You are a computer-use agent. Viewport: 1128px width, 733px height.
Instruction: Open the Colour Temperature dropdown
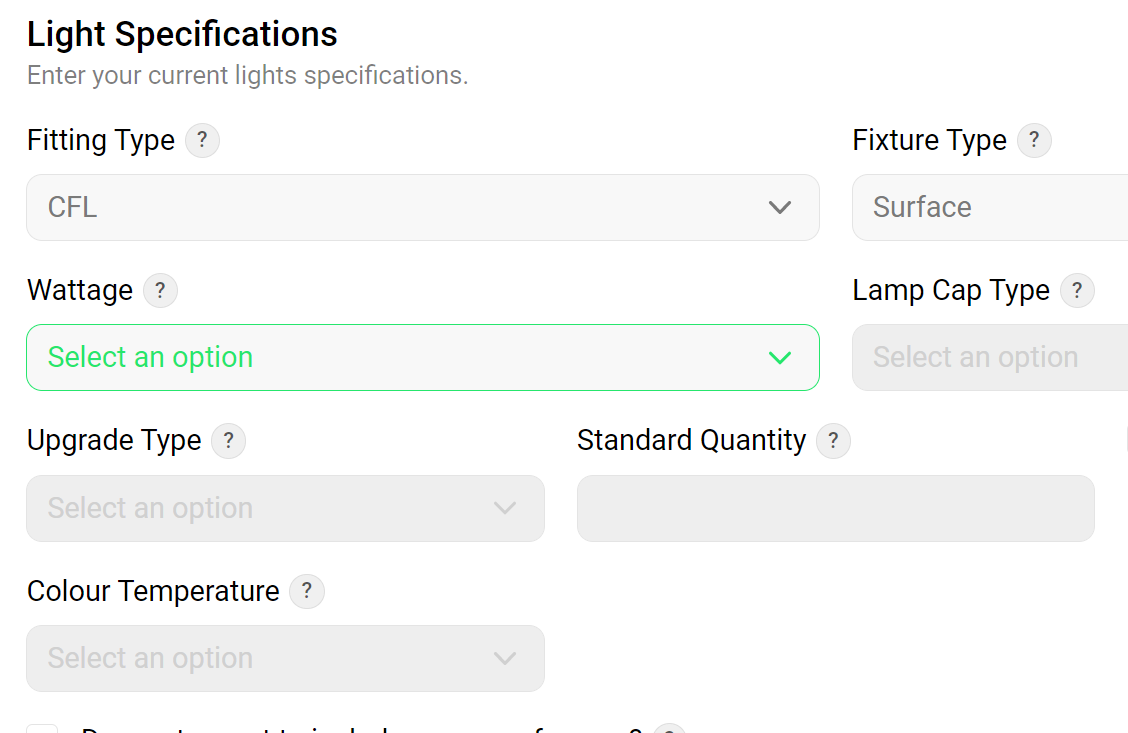(x=285, y=658)
